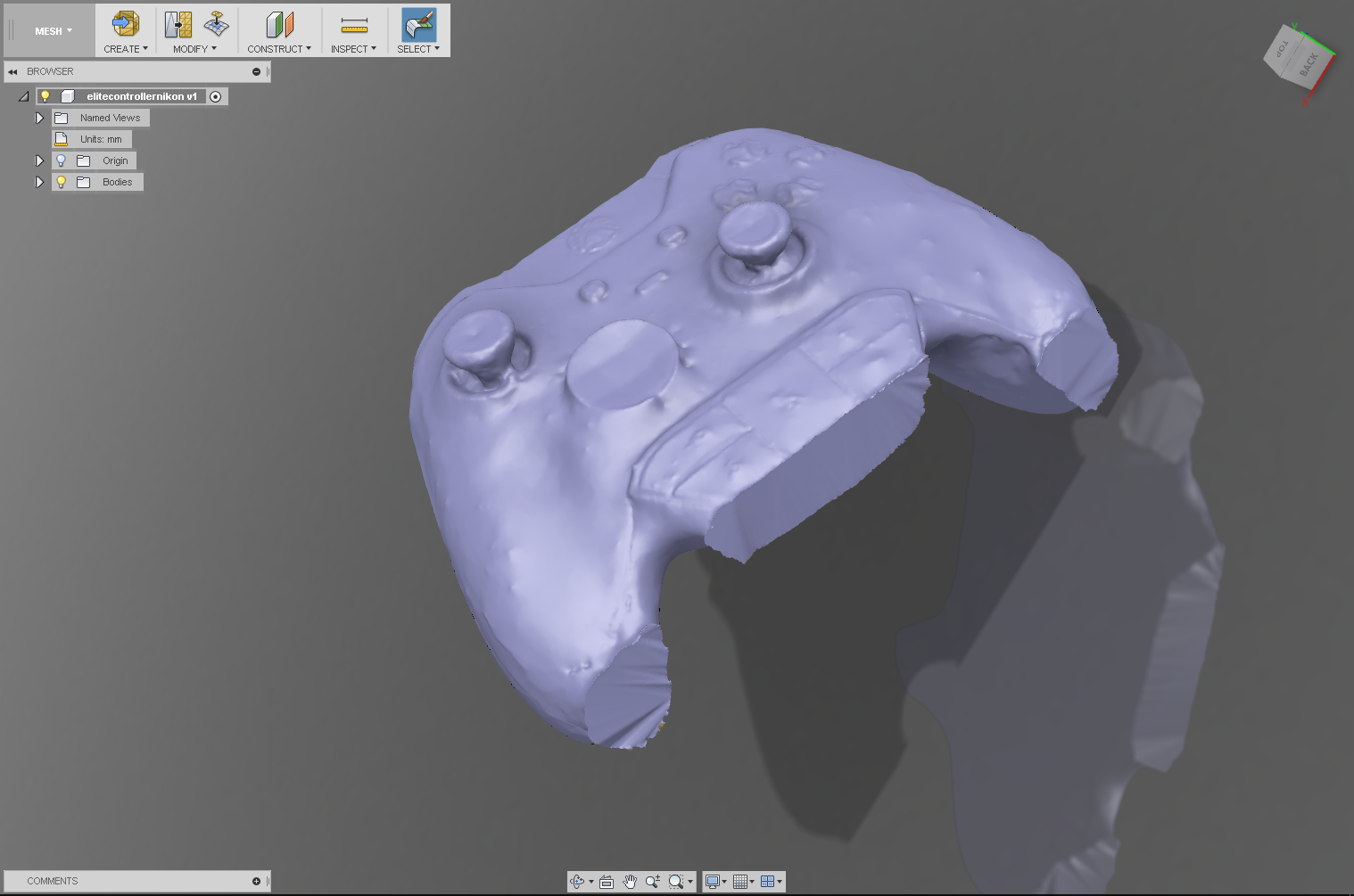1354x896 pixels.
Task: Select the Pan hand tool
Action: (x=630, y=882)
